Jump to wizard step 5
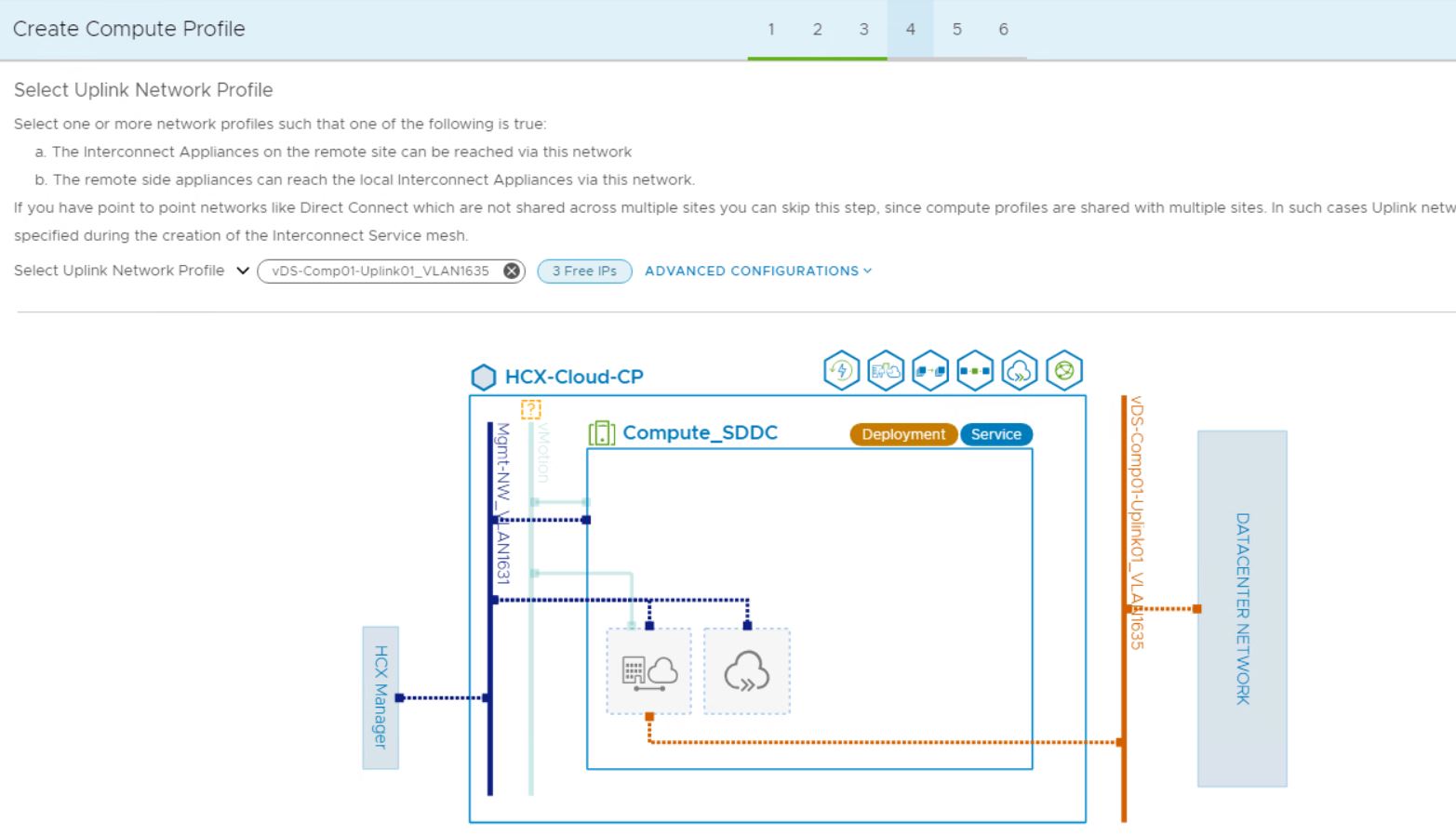1456x835 pixels. coord(956,29)
